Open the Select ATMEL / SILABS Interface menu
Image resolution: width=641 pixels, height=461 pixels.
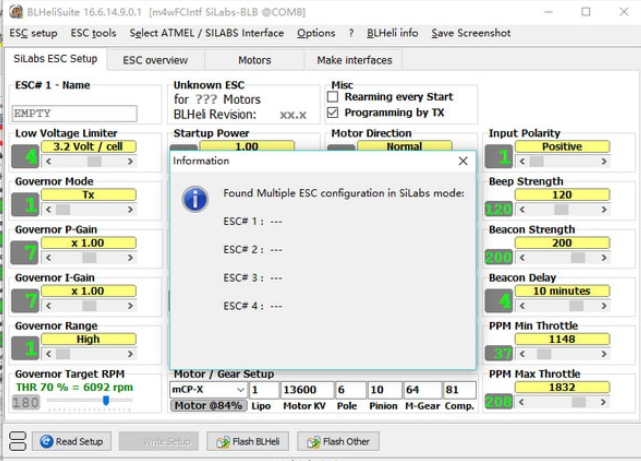point(206,33)
